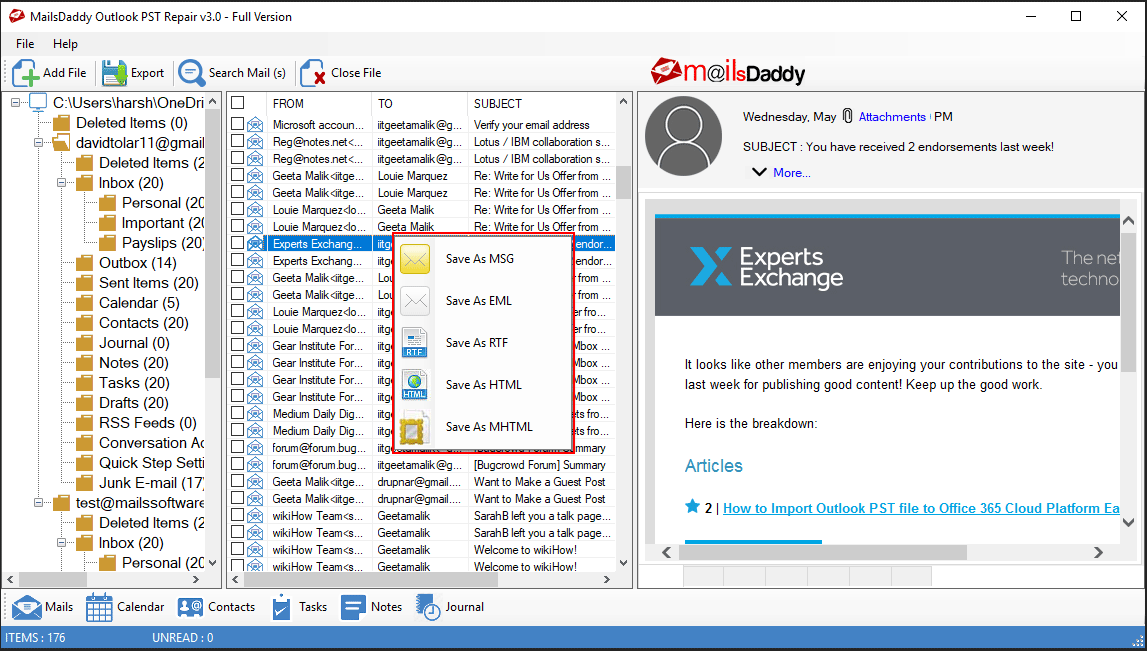
Task: Collapse davidtolar11 Inbox (20) node
Action: [62, 183]
